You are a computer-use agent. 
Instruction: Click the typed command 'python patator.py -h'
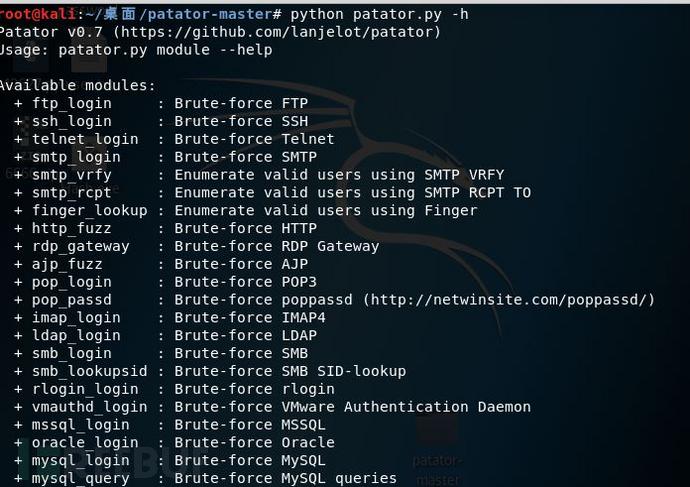(379, 15)
